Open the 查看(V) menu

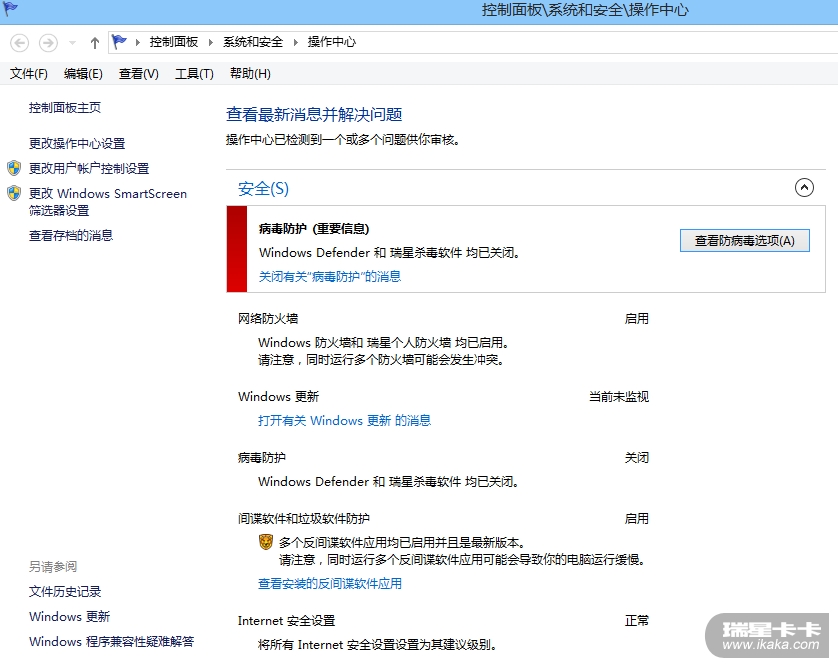pyautogui.click(x=138, y=74)
